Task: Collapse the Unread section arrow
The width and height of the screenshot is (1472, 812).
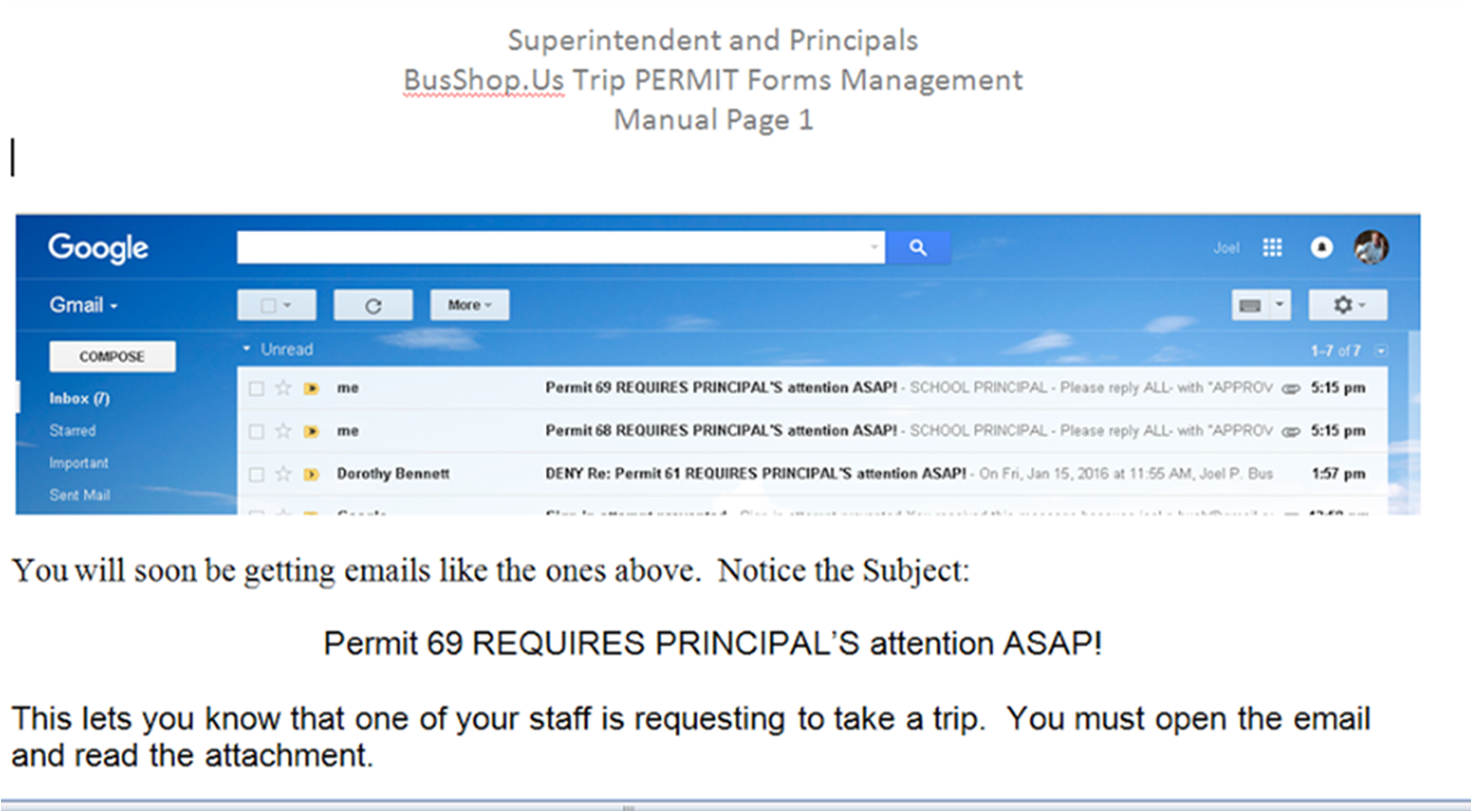Action: click(x=247, y=349)
